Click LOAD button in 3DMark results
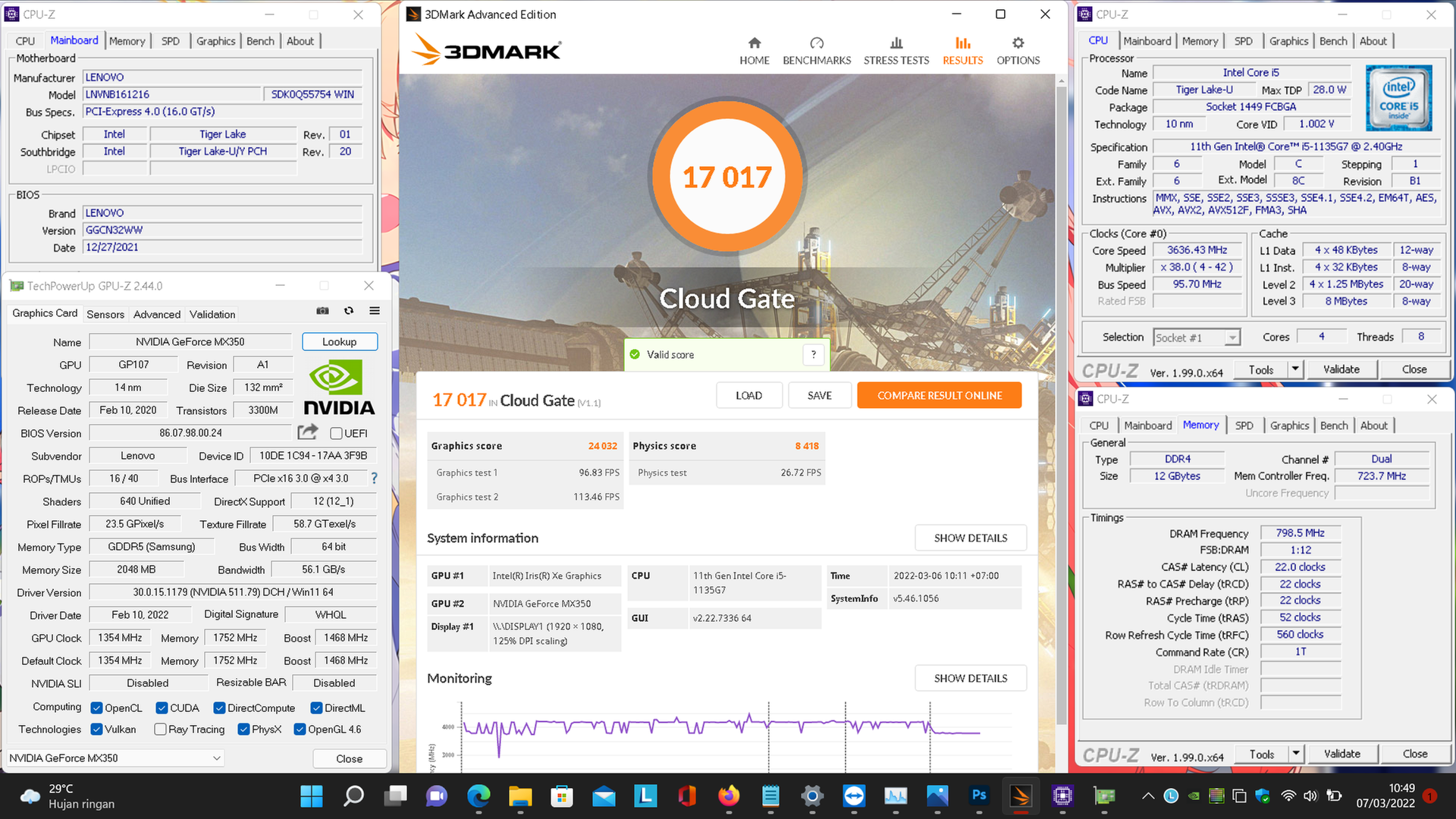 748,395
